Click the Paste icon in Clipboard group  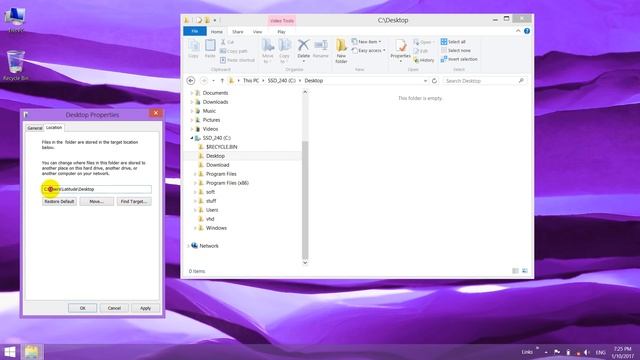210,49
